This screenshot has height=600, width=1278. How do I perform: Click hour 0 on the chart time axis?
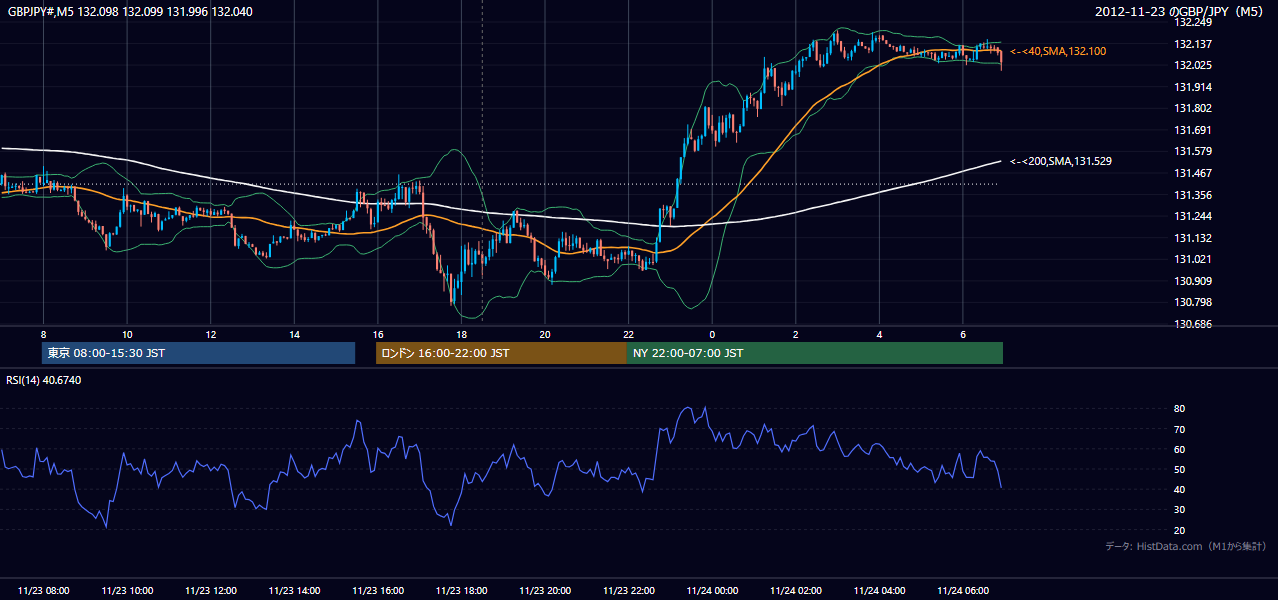point(712,334)
